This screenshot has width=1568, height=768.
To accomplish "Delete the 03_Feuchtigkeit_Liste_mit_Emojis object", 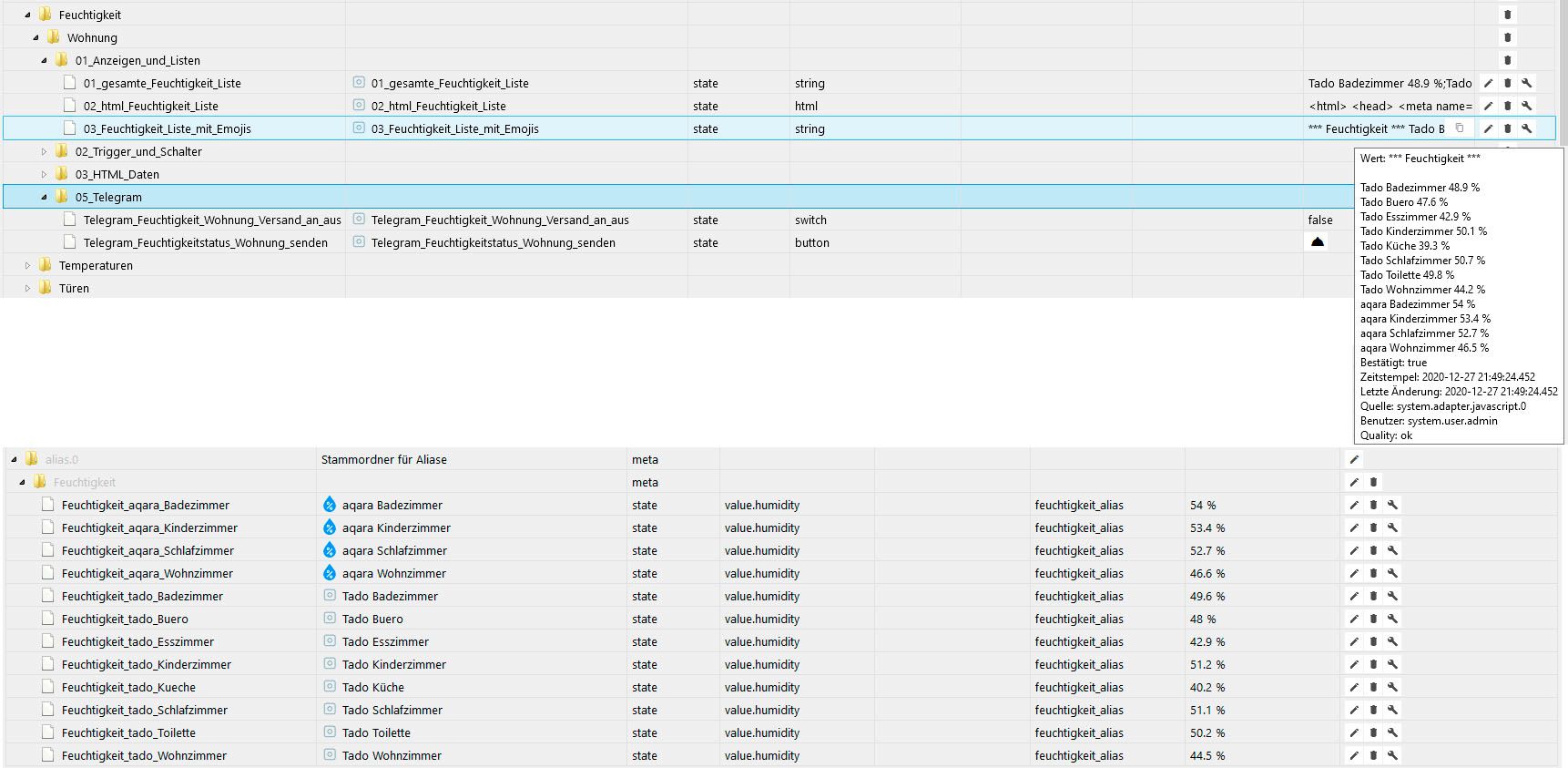I will (x=1507, y=128).
